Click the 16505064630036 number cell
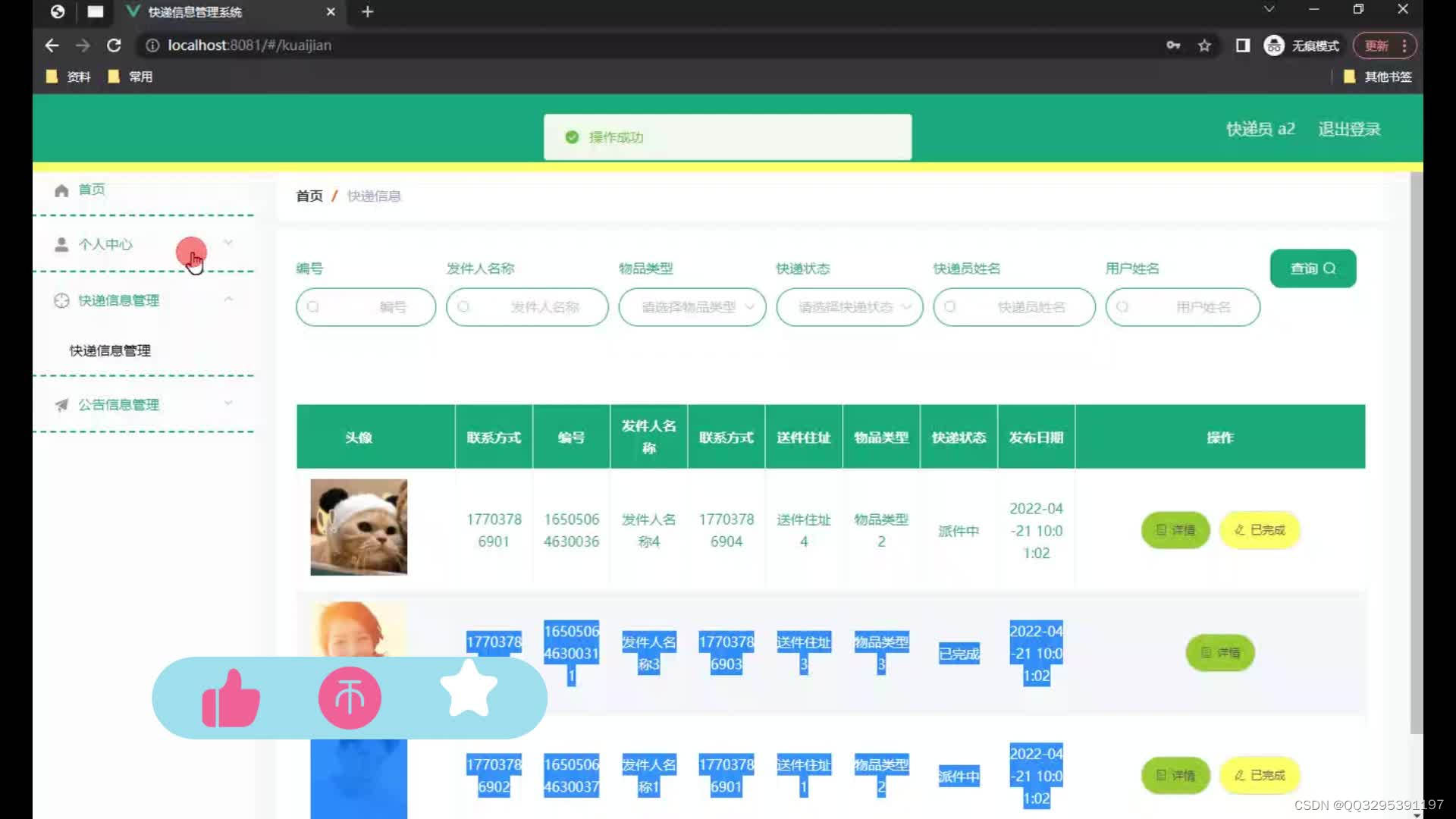Viewport: 1456px width, 819px height. tap(571, 530)
